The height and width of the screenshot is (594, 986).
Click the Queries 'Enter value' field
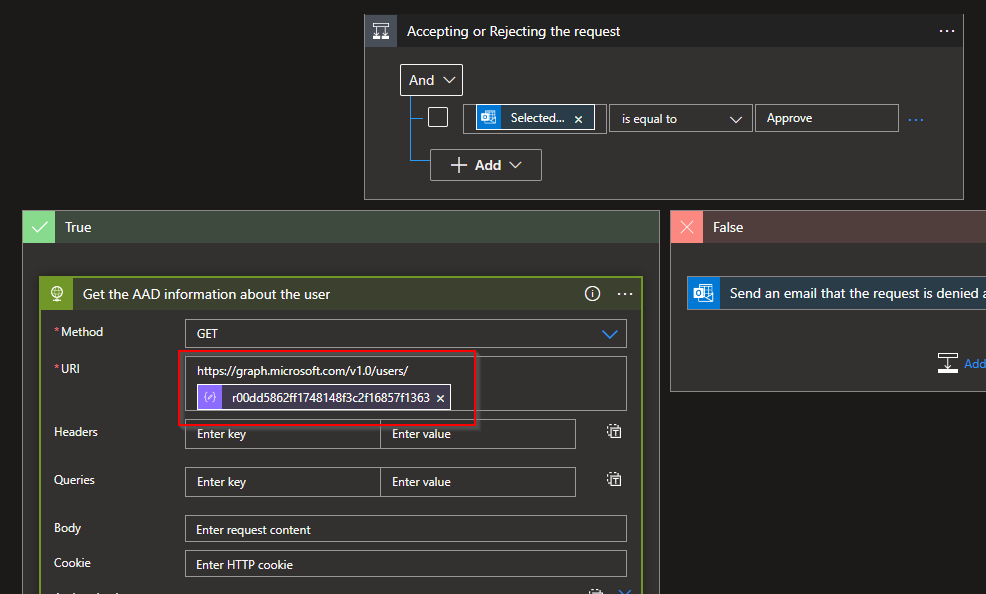click(x=478, y=481)
